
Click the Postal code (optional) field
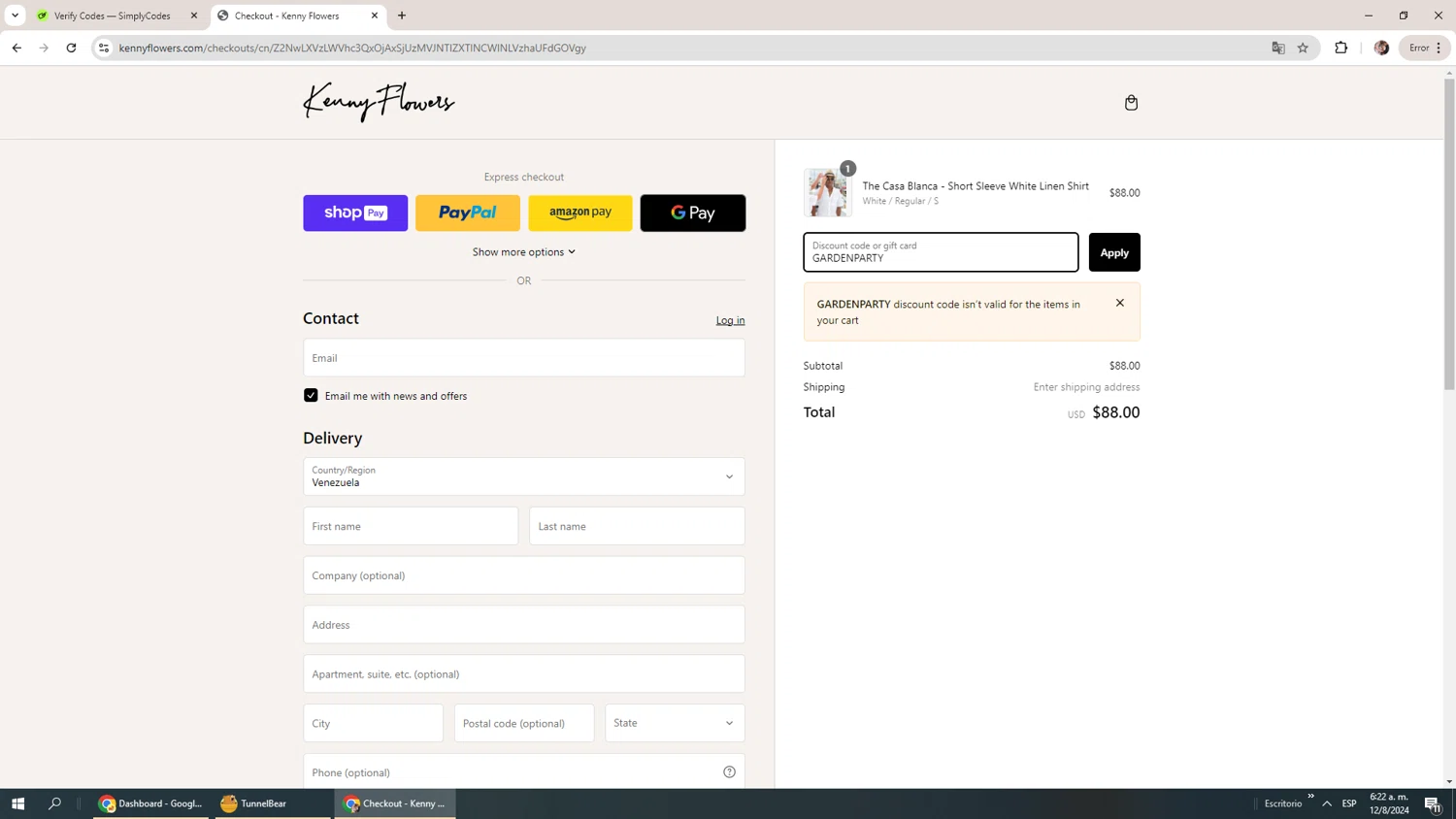coord(524,724)
